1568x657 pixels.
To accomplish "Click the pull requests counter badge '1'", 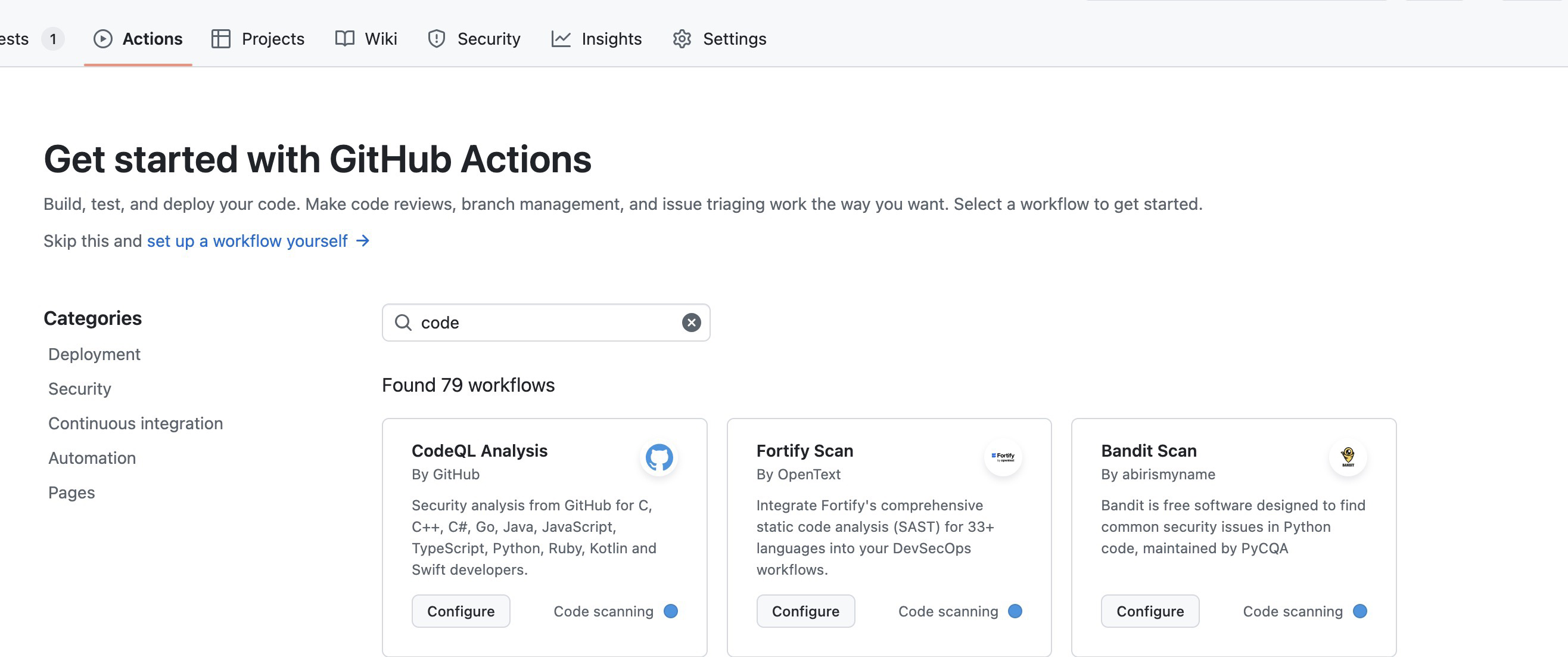I will click(x=53, y=39).
